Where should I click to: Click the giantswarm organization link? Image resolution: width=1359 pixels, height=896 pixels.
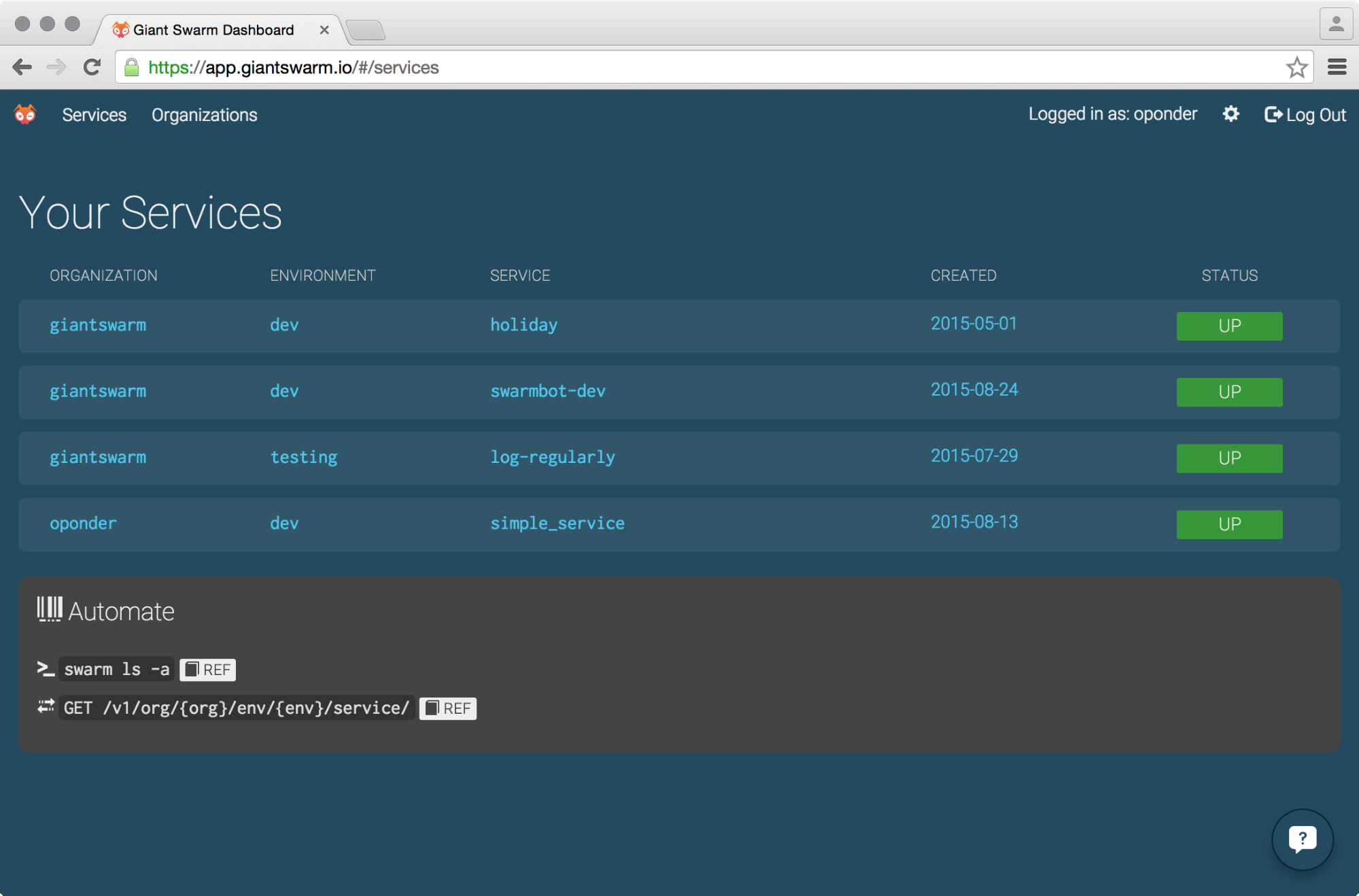[97, 325]
